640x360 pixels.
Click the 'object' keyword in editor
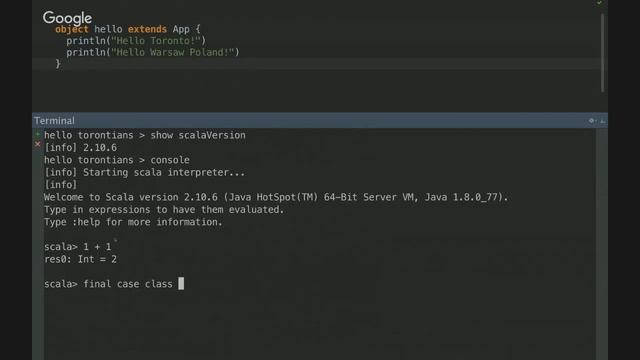(x=71, y=29)
